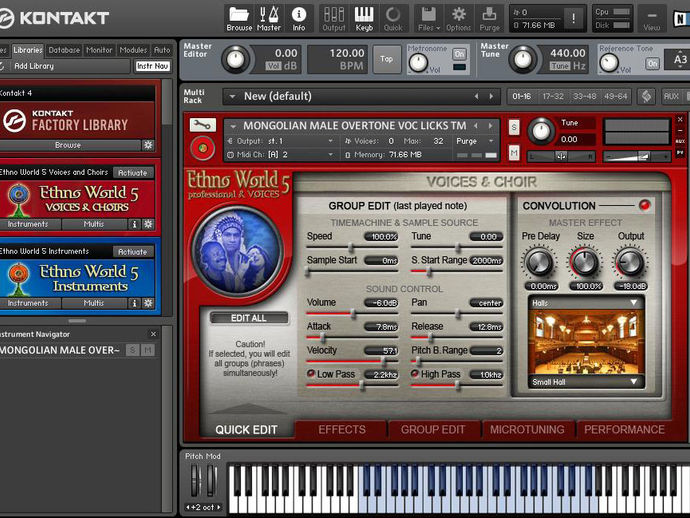The height and width of the screenshot is (518, 690).
Task: Open the Files menu arrow
Action: coord(438,28)
